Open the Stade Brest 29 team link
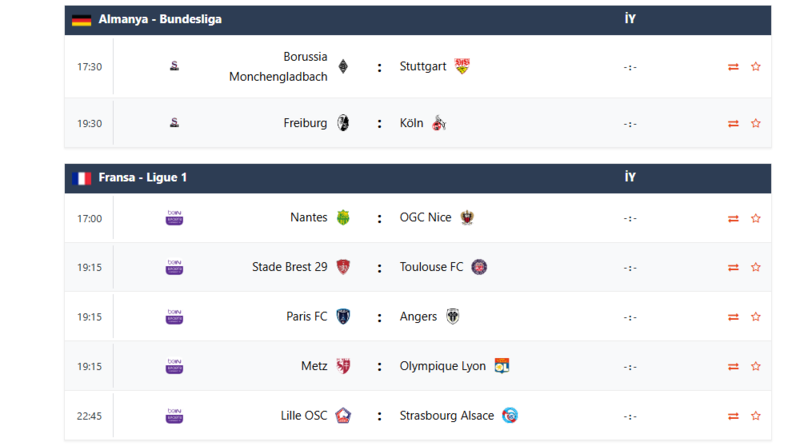 click(x=289, y=267)
